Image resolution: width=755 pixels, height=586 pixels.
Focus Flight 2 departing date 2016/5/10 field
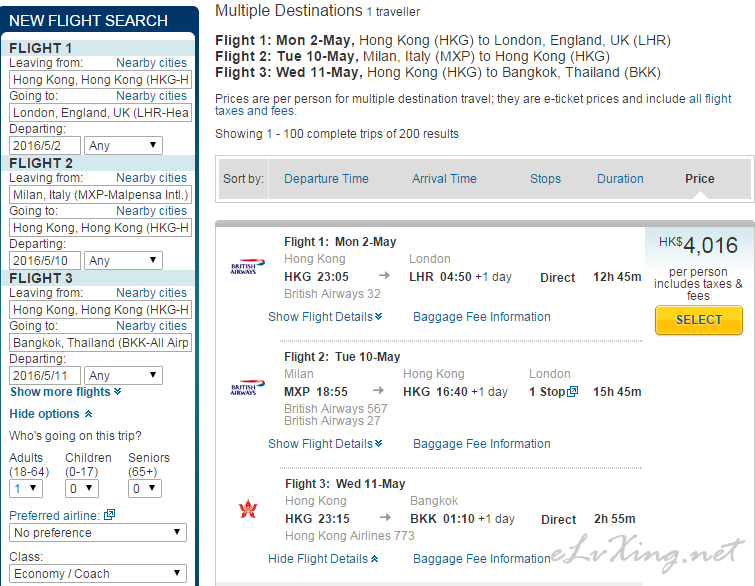click(45, 260)
